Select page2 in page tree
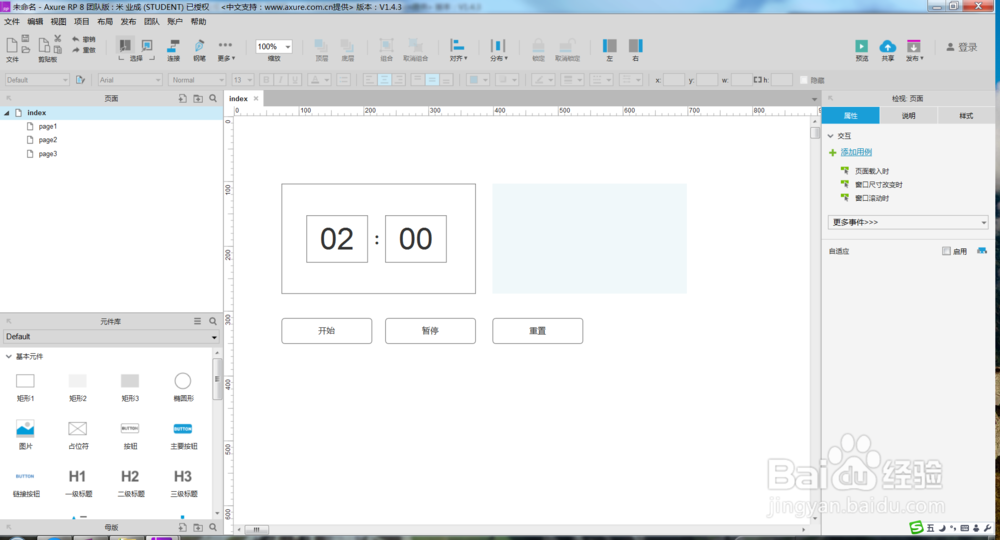This screenshot has height=540, width=1000. click(48, 140)
